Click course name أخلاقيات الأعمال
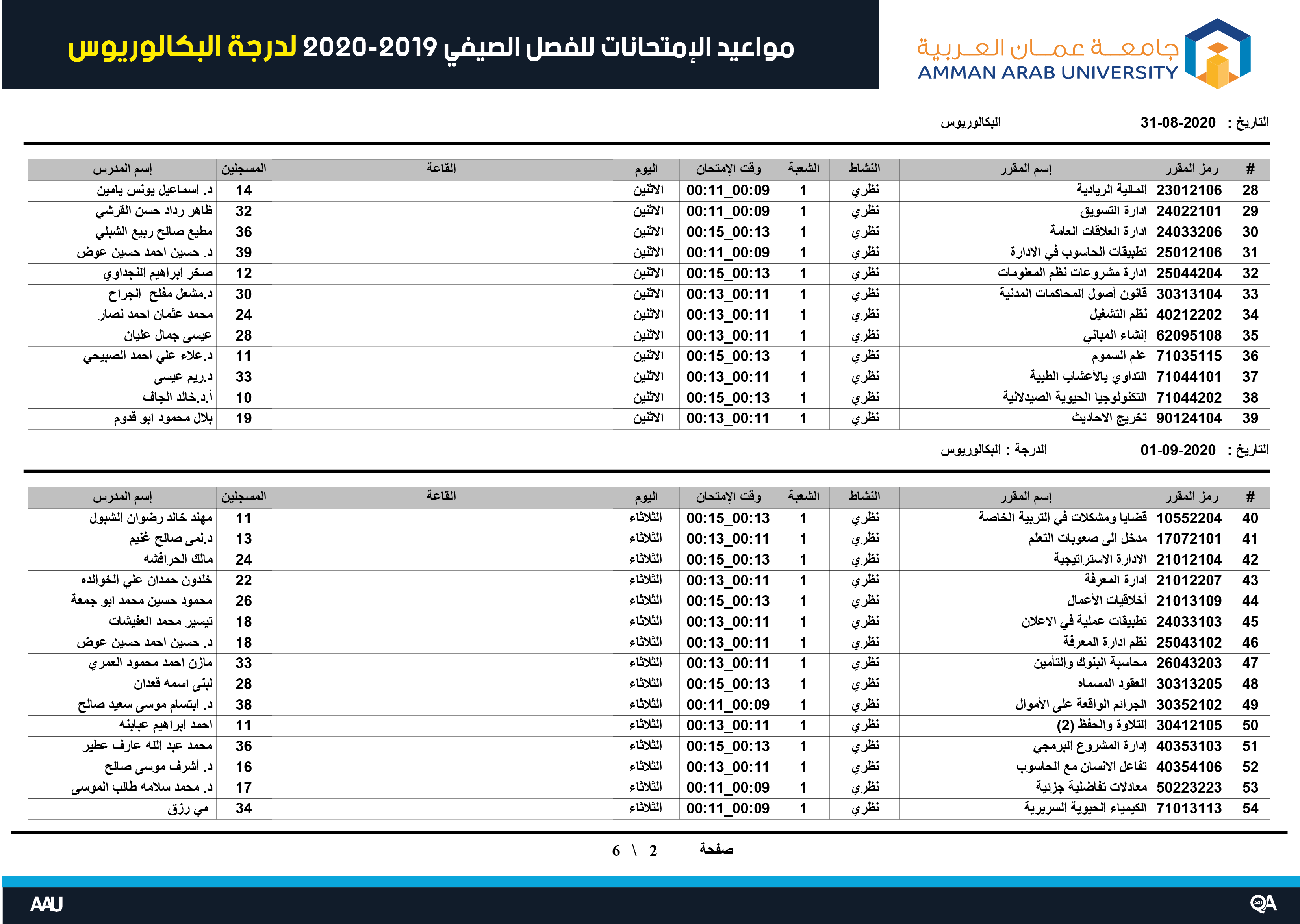This screenshot has width=1300, height=924. tap(1107, 601)
